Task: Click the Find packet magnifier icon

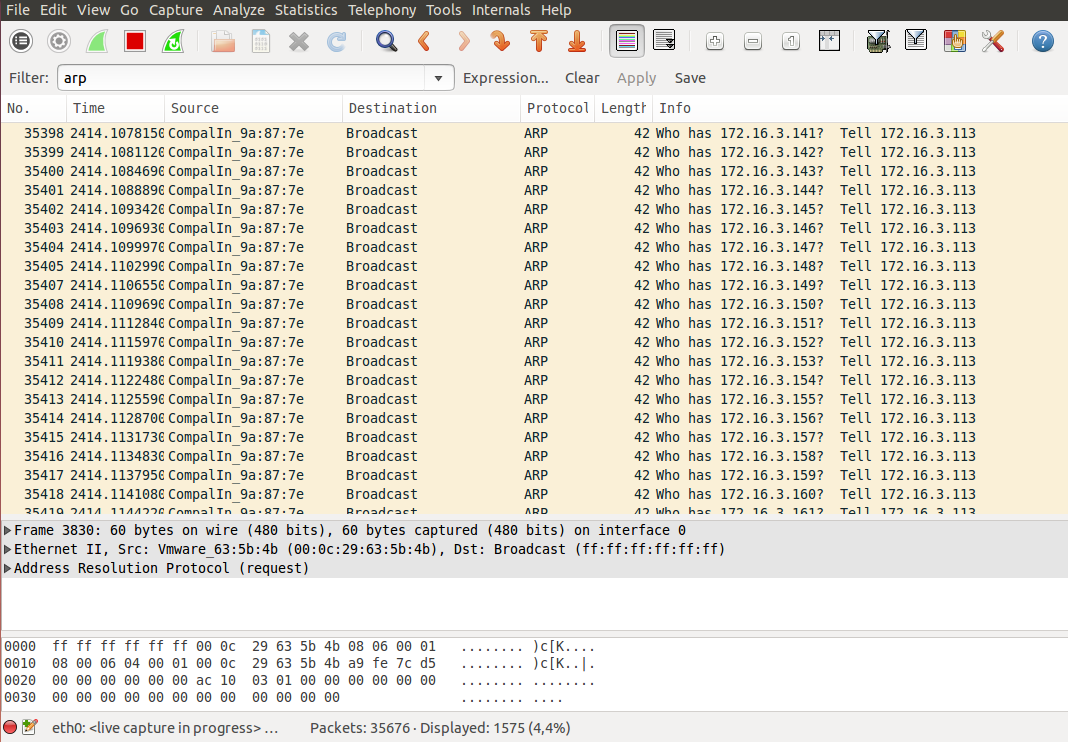Action: point(386,41)
